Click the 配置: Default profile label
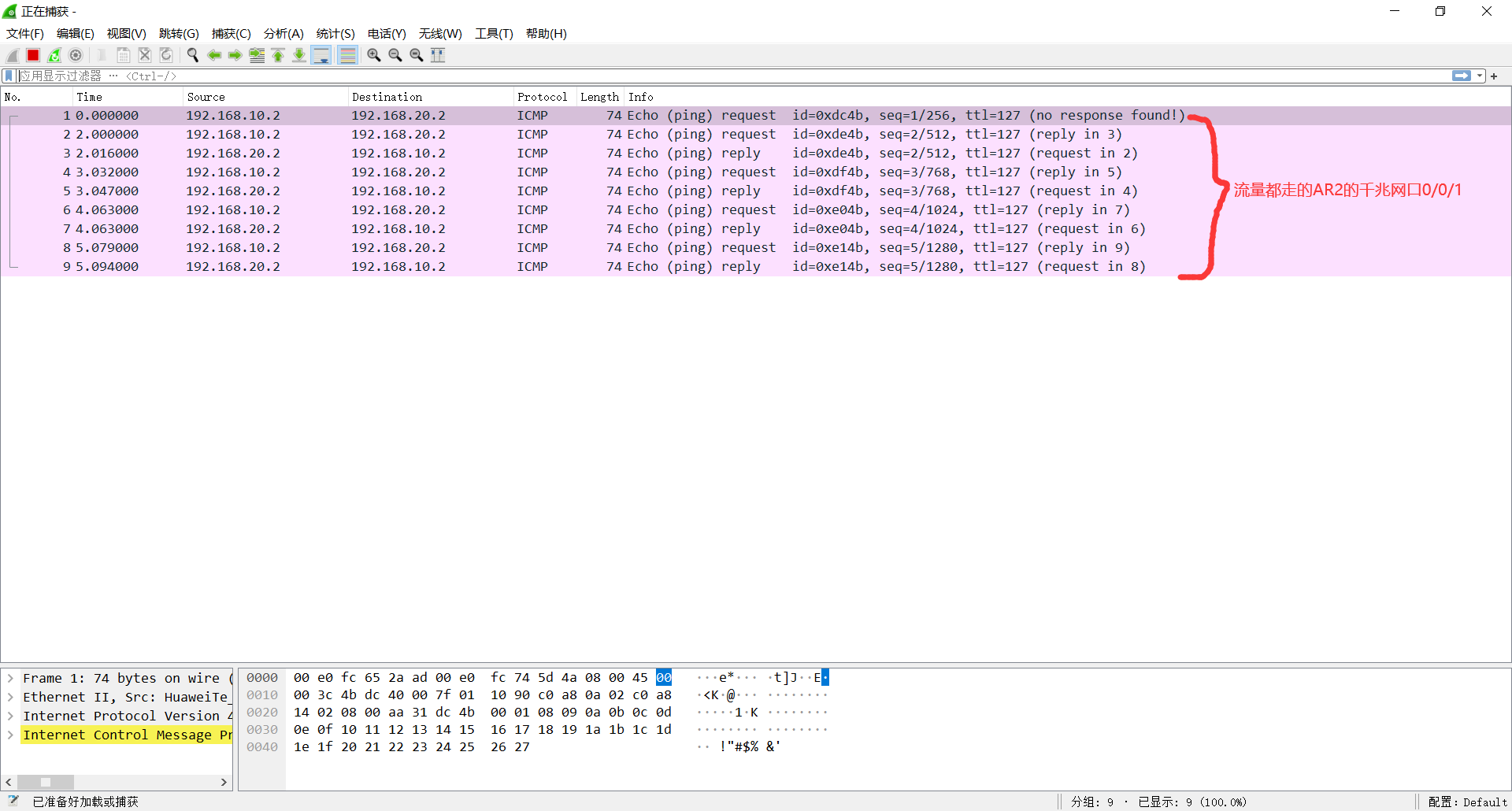 coord(1468,802)
